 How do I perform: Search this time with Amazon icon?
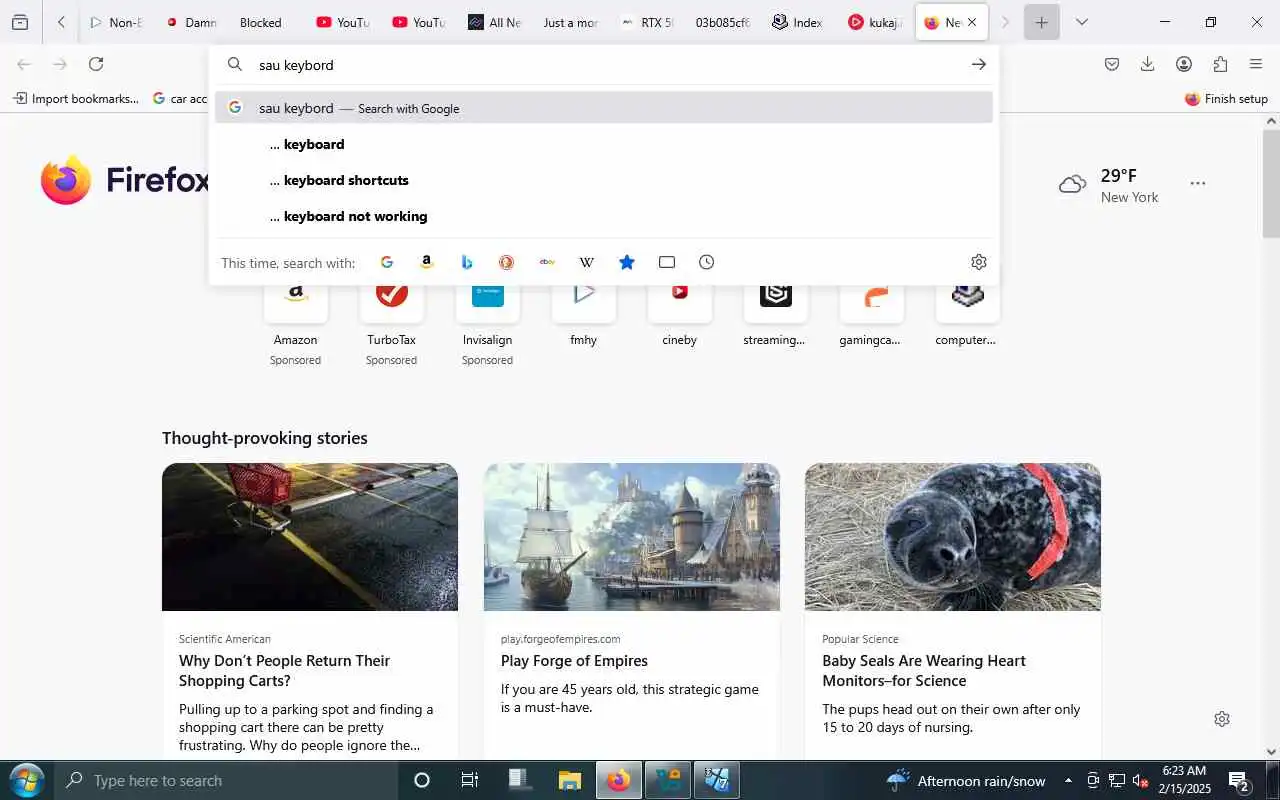pos(427,262)
